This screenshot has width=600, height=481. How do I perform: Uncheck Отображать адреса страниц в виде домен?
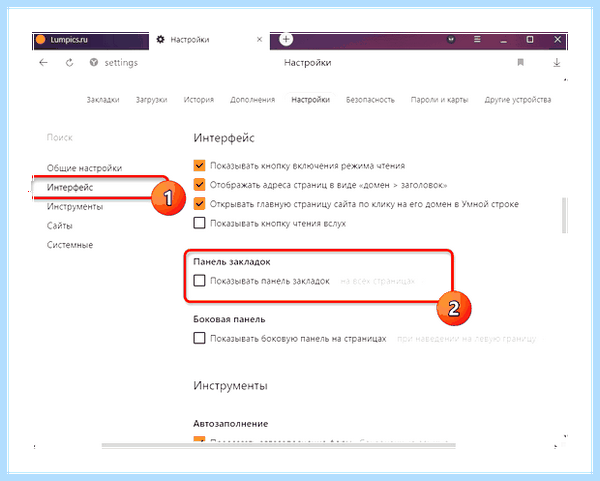[x=199, y=184]
